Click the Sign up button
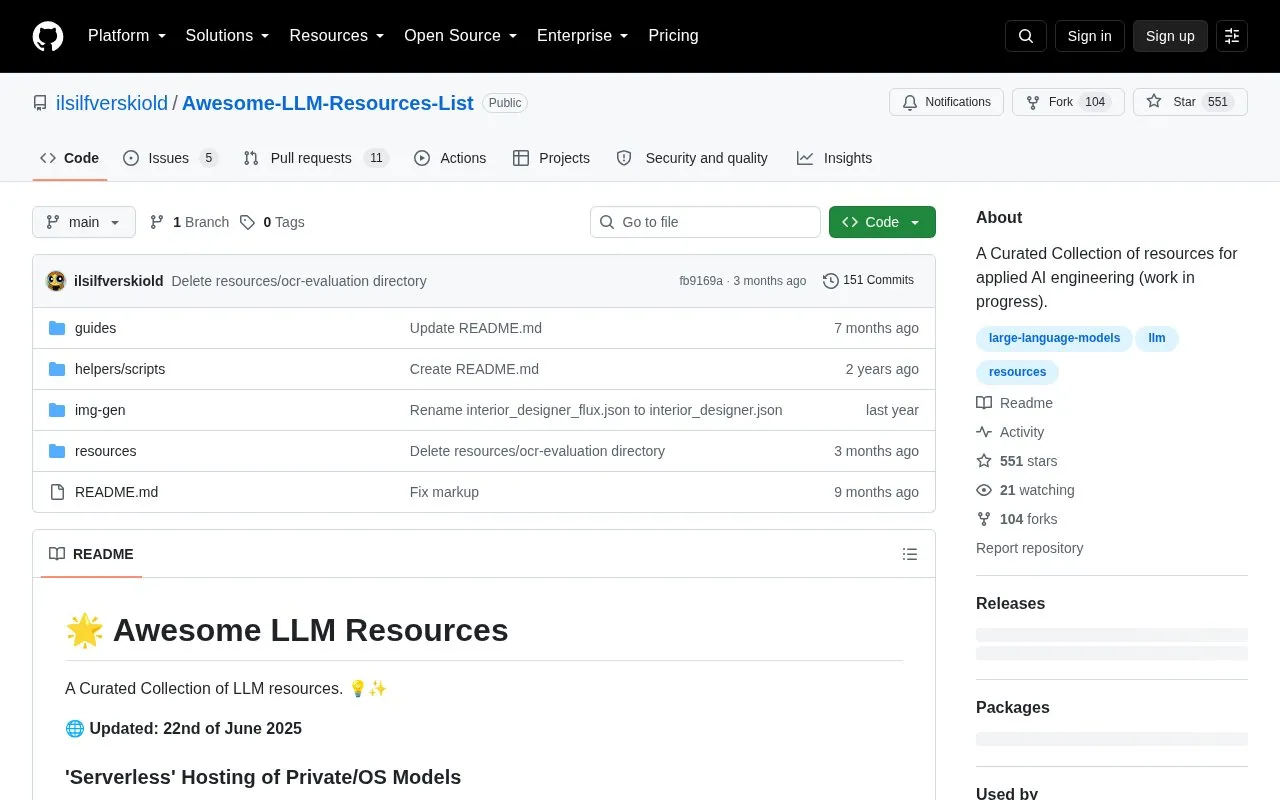 tap(1170, 36)
